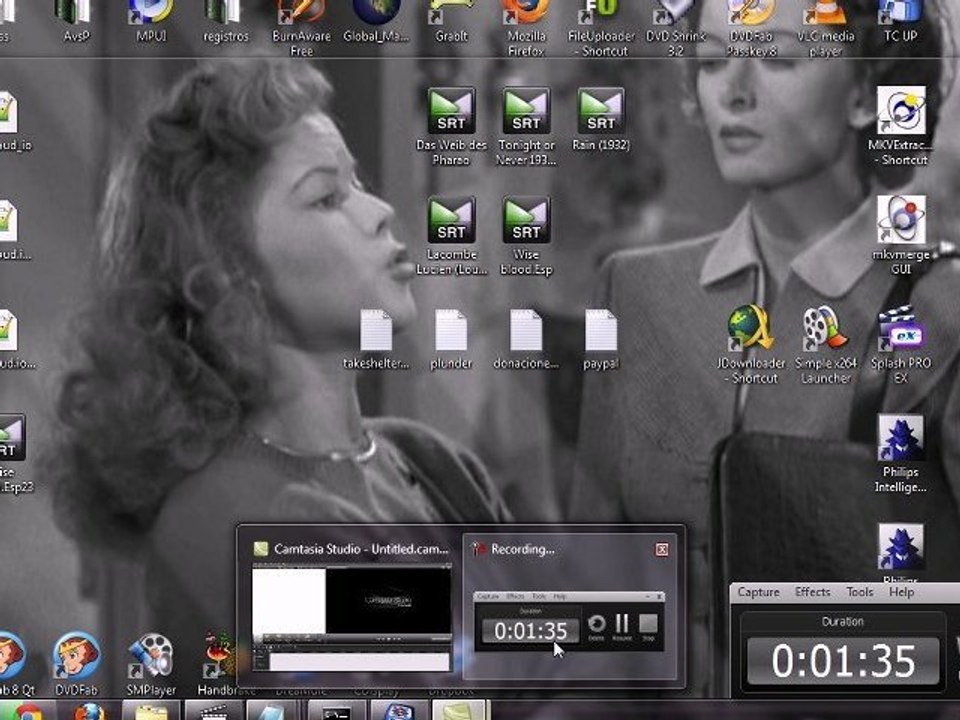Screen dimensions: 960x720
Task: Open the folder icon on the taskbar
Action: click(x=151, y=711)
